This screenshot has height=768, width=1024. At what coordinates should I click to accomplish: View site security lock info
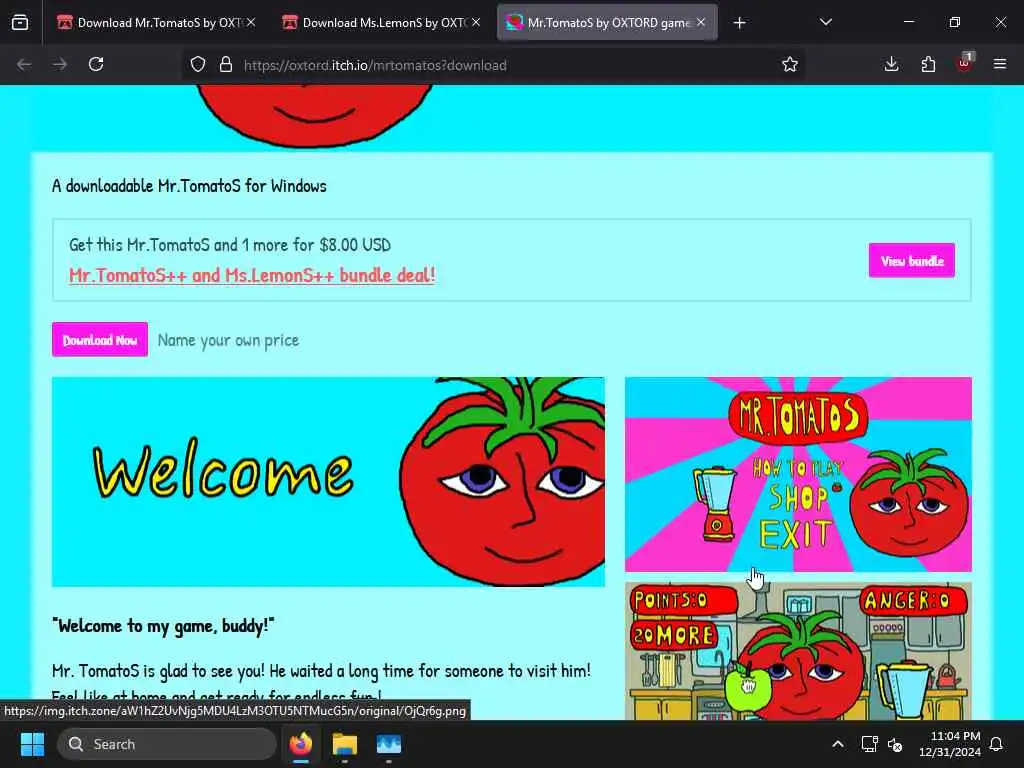[x=226, y=65]
